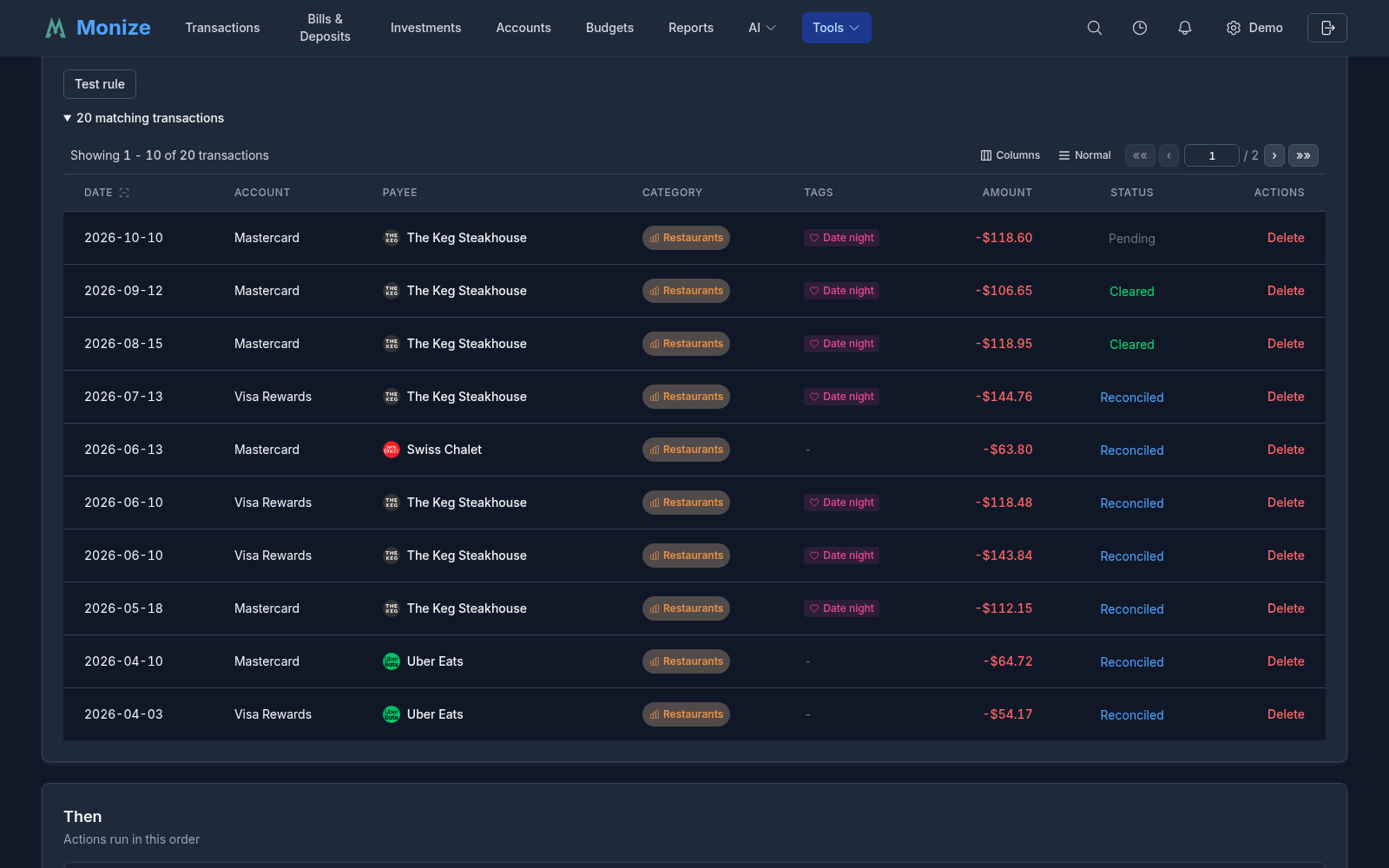Screen dimensions: 1389x868
Task: Collapse the 20 matching transactions section
Action: pyautogui.click(x=144, y=118)
